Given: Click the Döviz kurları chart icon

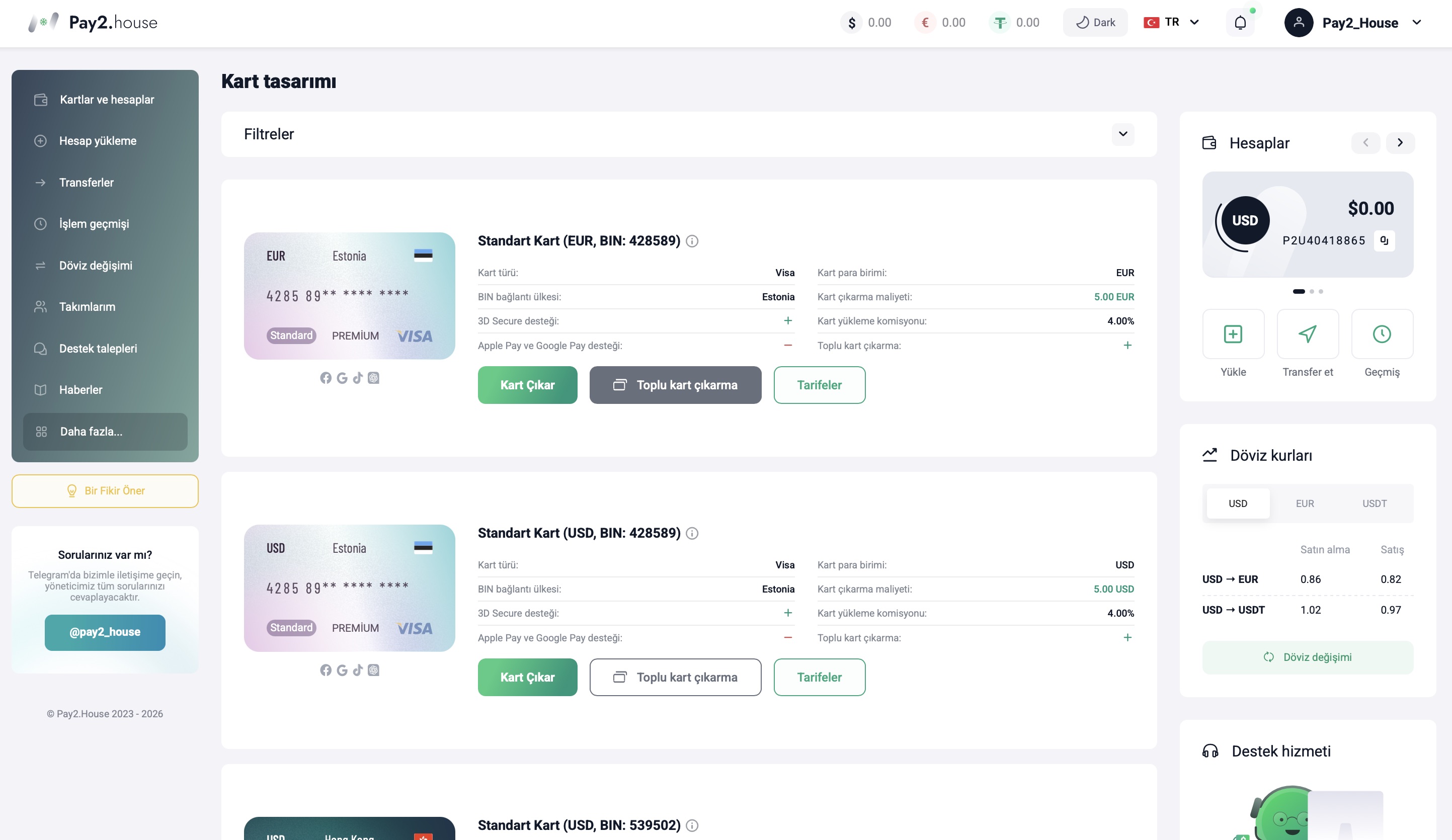Looking at the screenshot, I should click(1210, 455).
